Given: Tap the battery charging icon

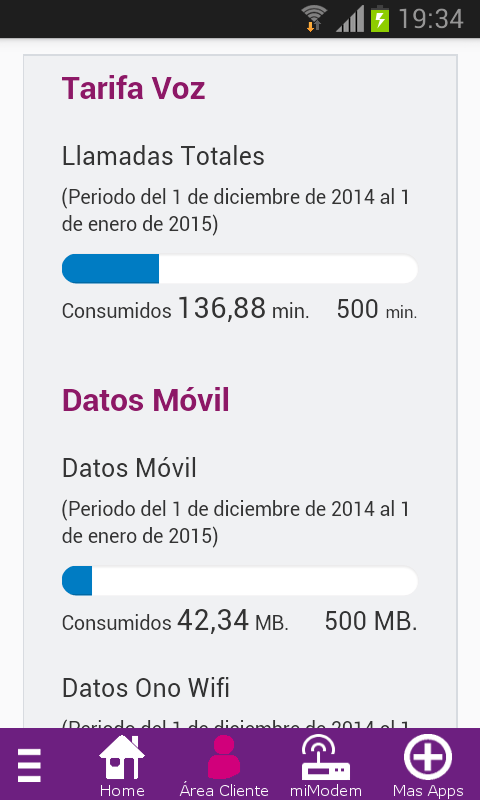Looking at the screenshot, I should (x=380, y=18).
